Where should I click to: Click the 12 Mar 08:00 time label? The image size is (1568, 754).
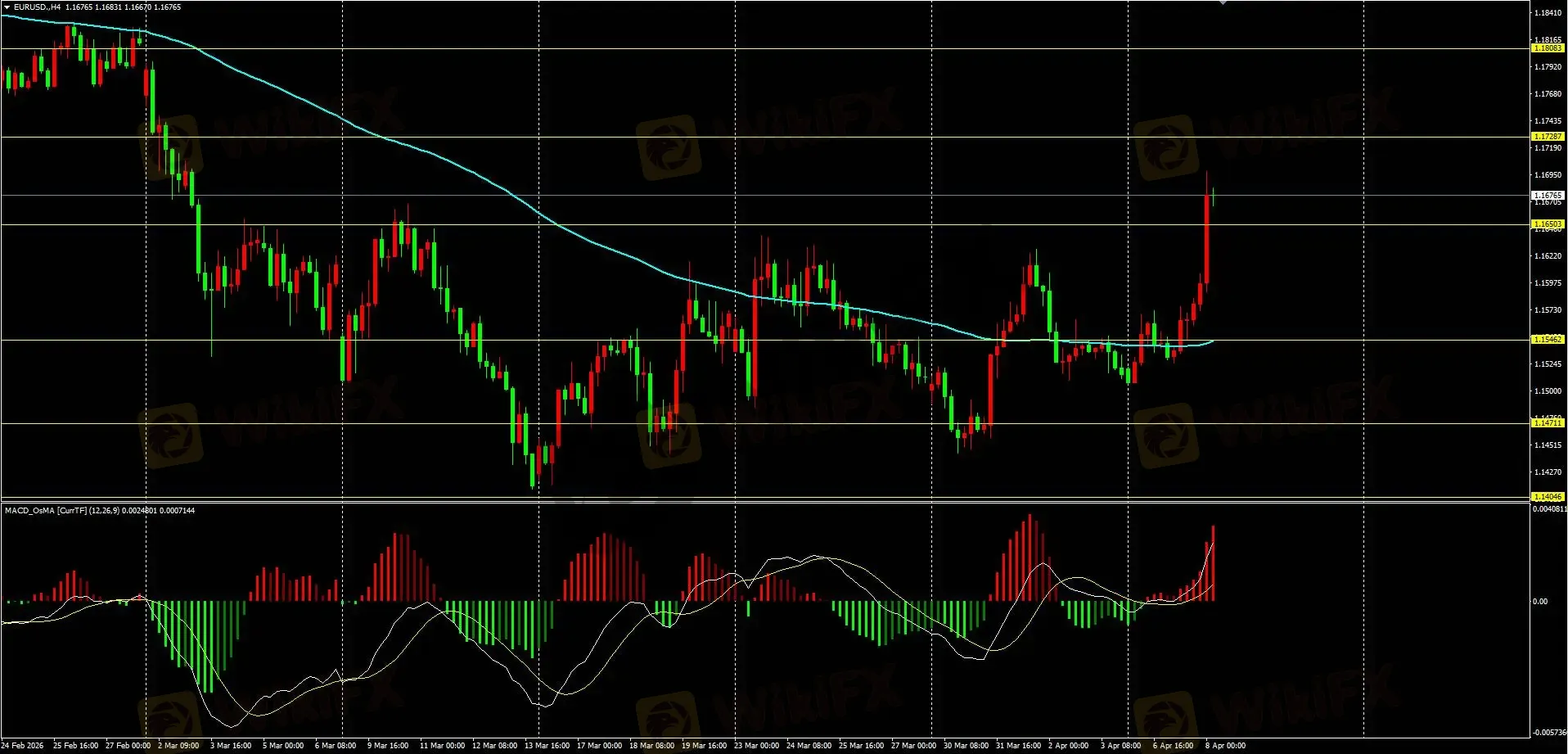(x=494, y=746)
